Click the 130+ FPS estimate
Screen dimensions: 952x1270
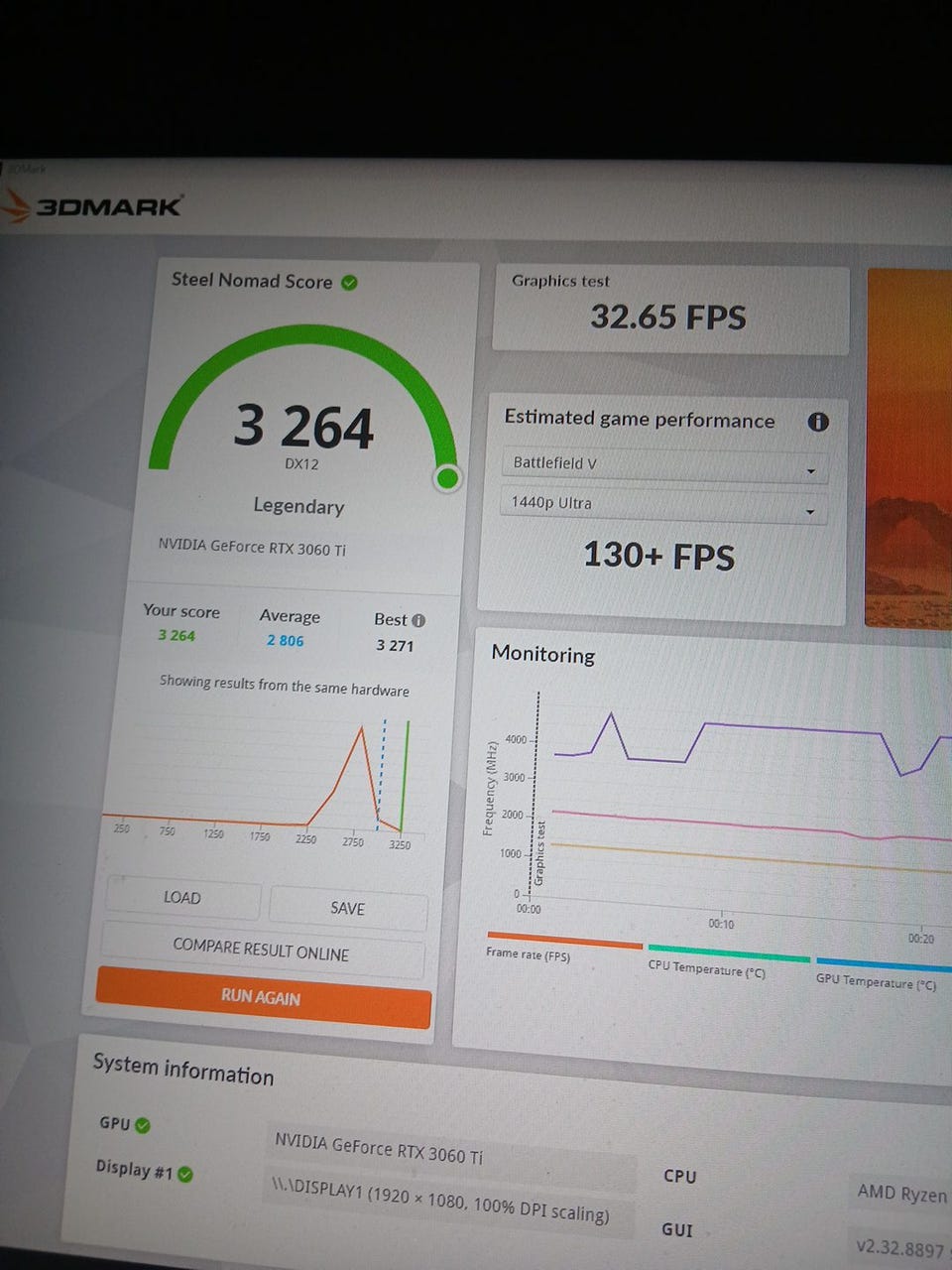click(658, 556)
